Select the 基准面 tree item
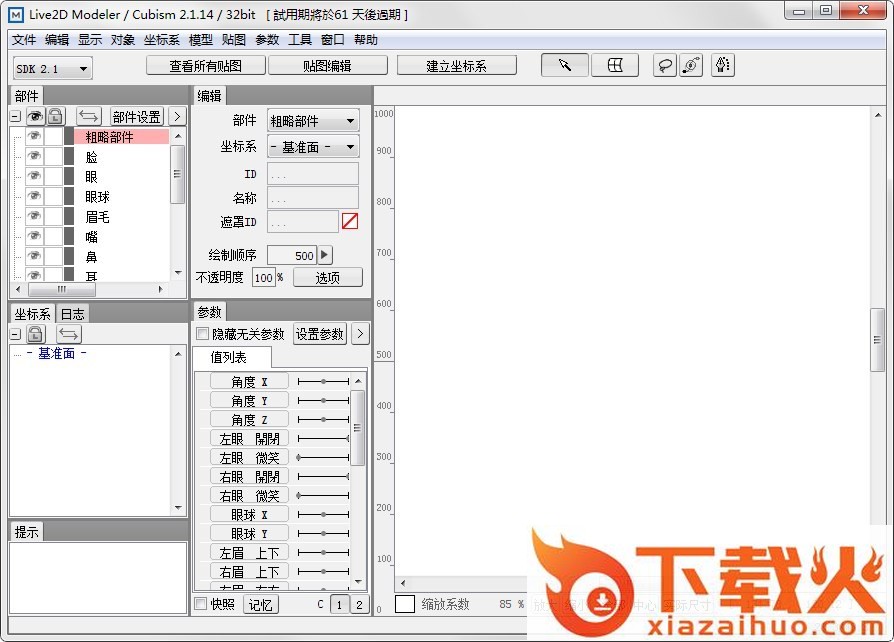 pos(56,353)
